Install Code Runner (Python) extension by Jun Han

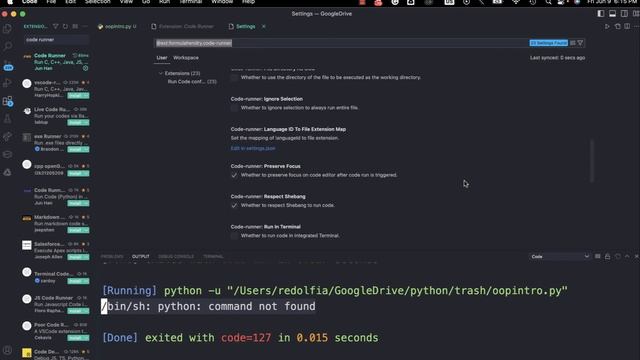(76, 203)
